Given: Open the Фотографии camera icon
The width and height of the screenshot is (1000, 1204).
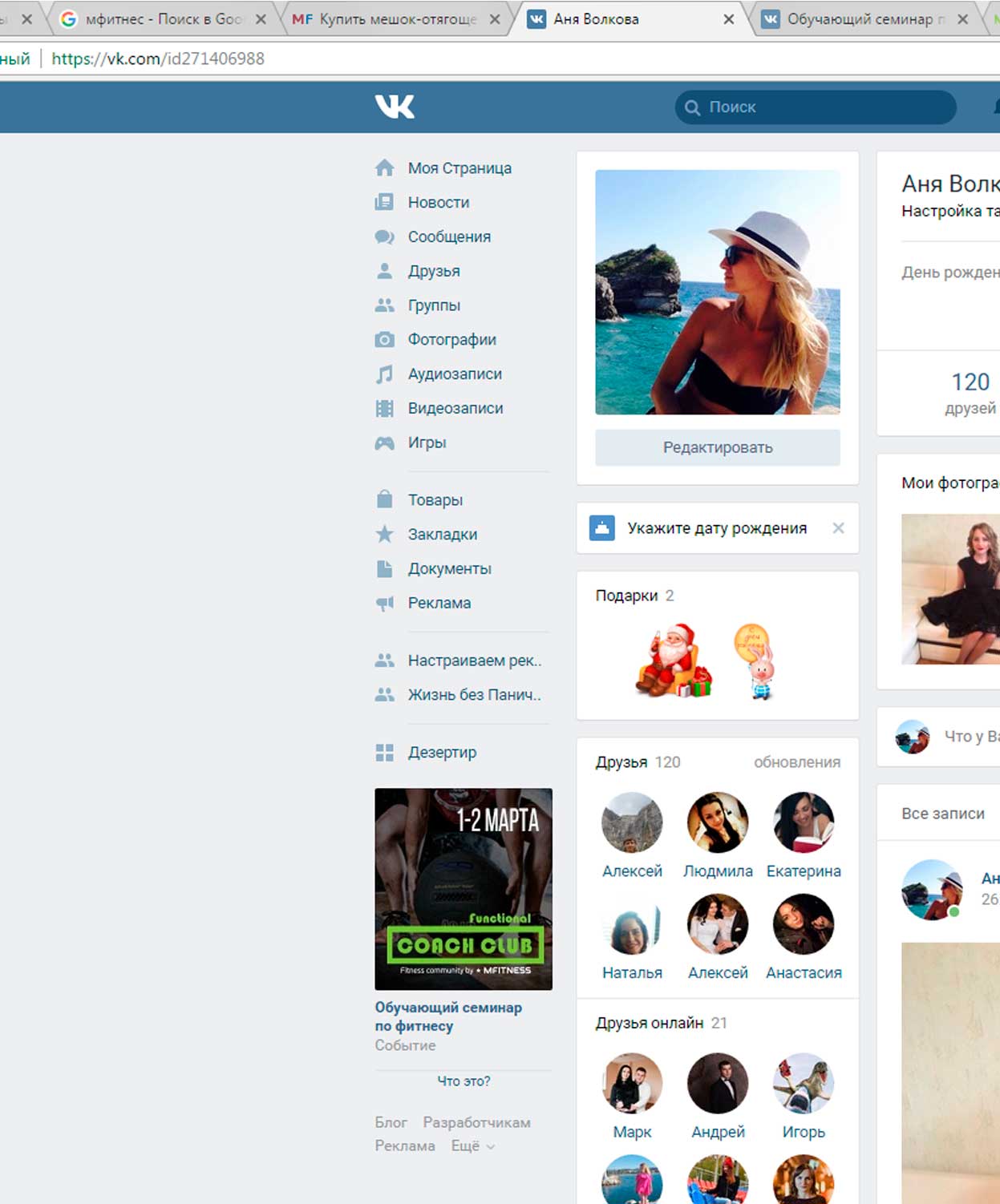Looking at the screenshot, I should (x=385, y=340).
